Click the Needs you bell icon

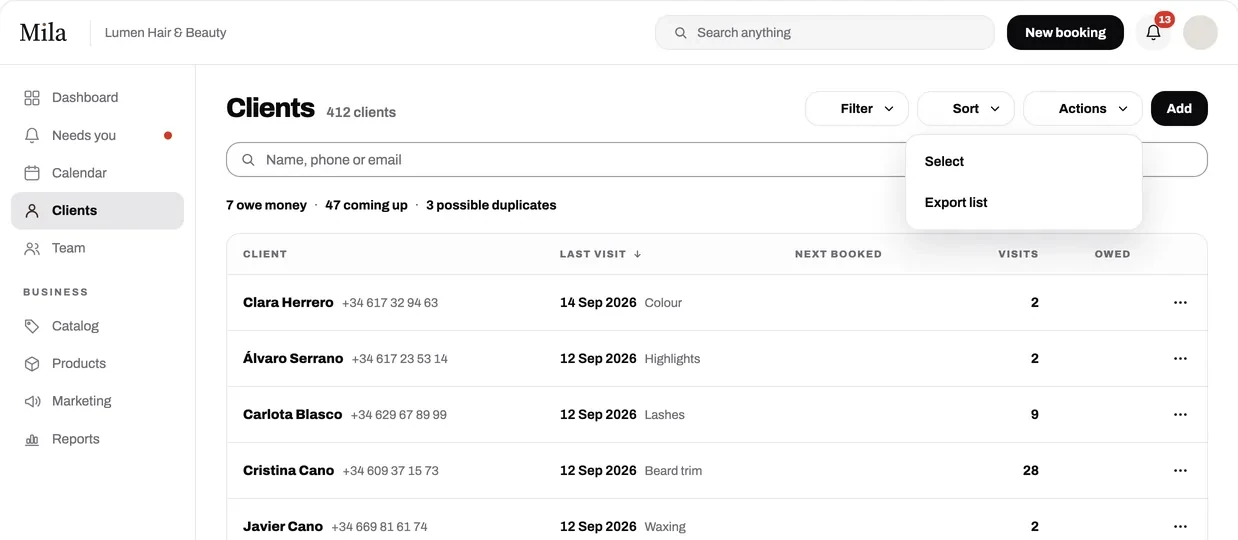(x=32, y=135)
